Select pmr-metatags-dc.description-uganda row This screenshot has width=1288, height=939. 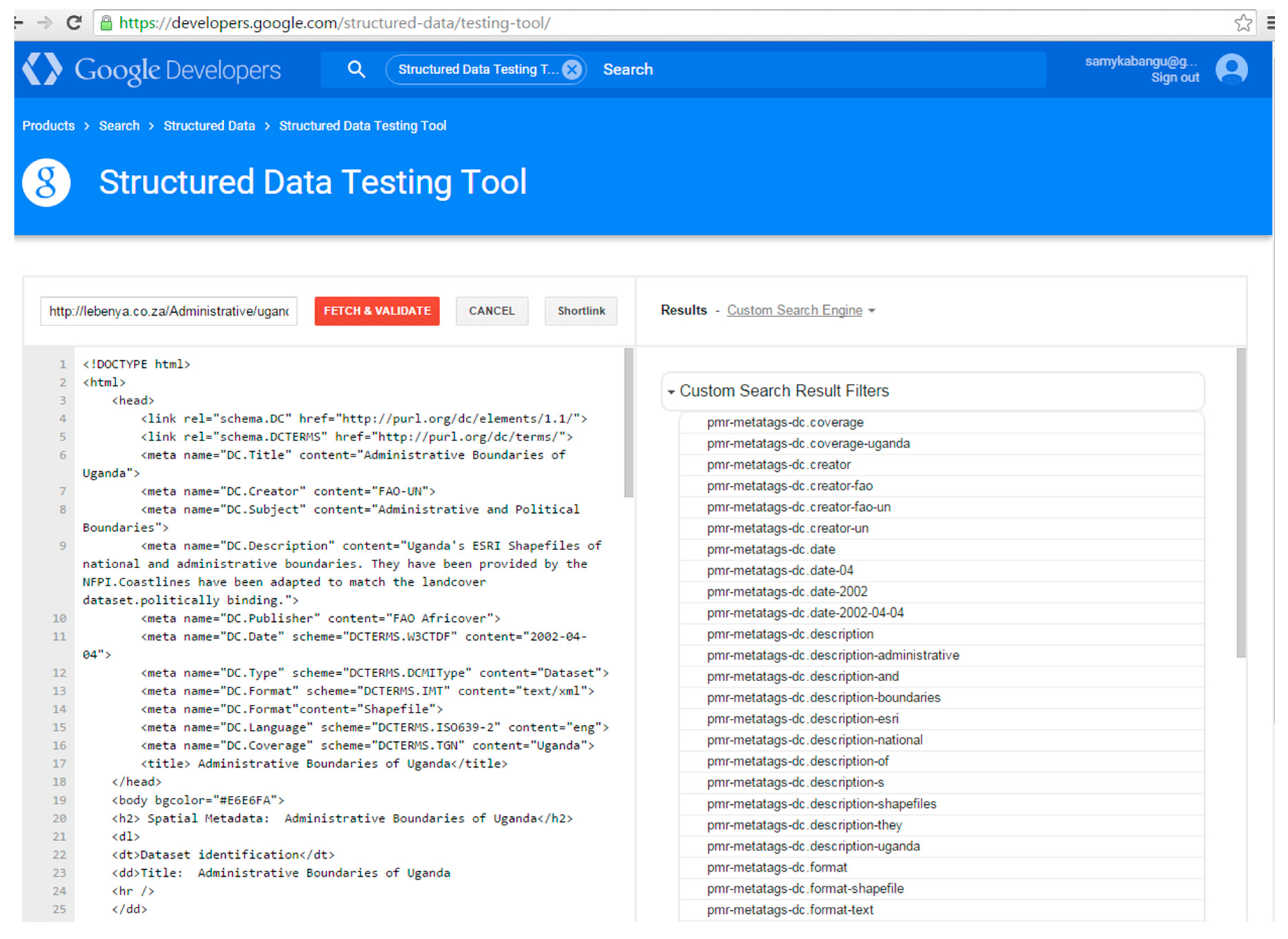(941, 846)
